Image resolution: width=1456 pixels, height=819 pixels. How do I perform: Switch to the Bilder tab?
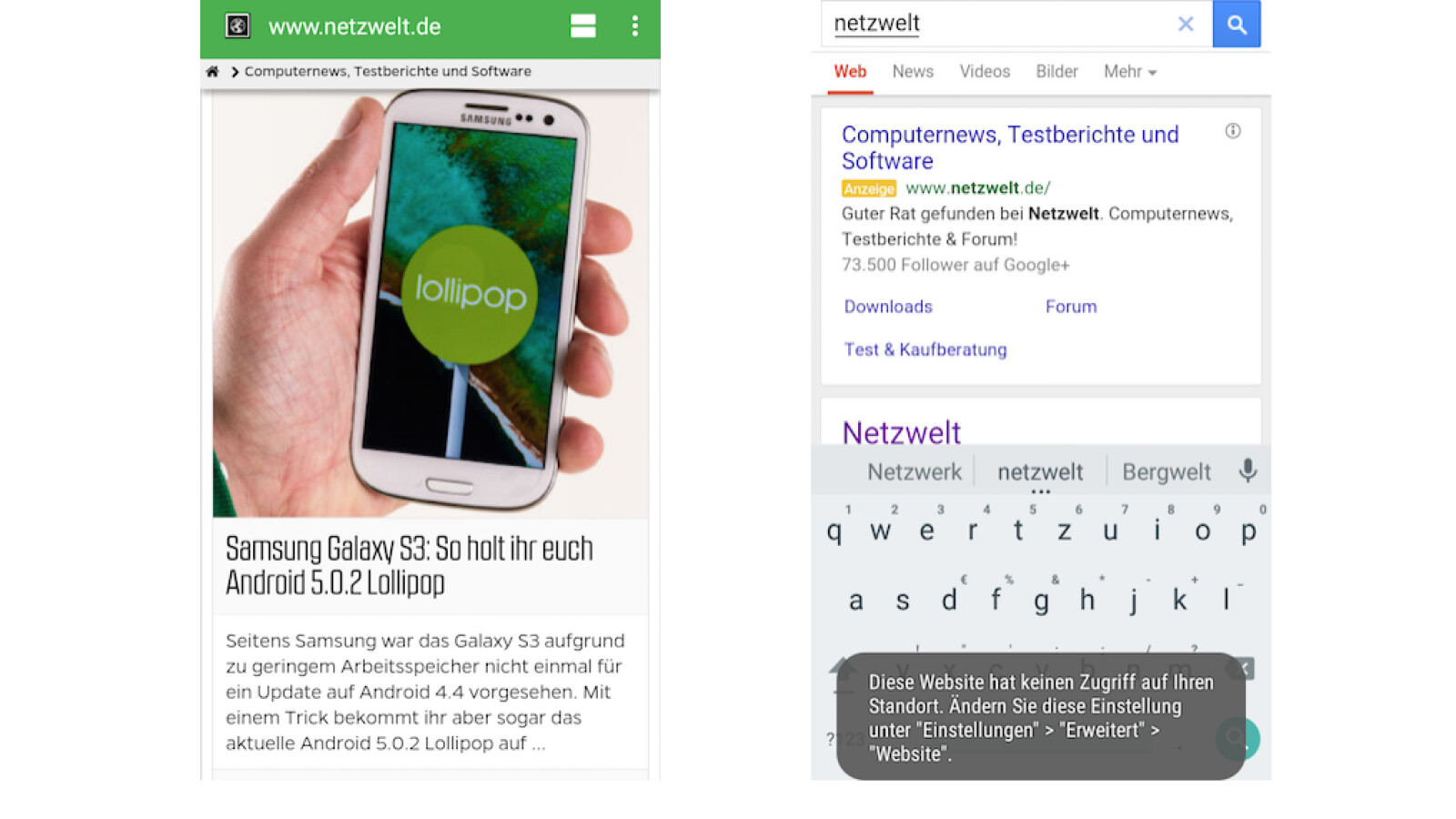pyautogui.click(x=1057, y=71)
